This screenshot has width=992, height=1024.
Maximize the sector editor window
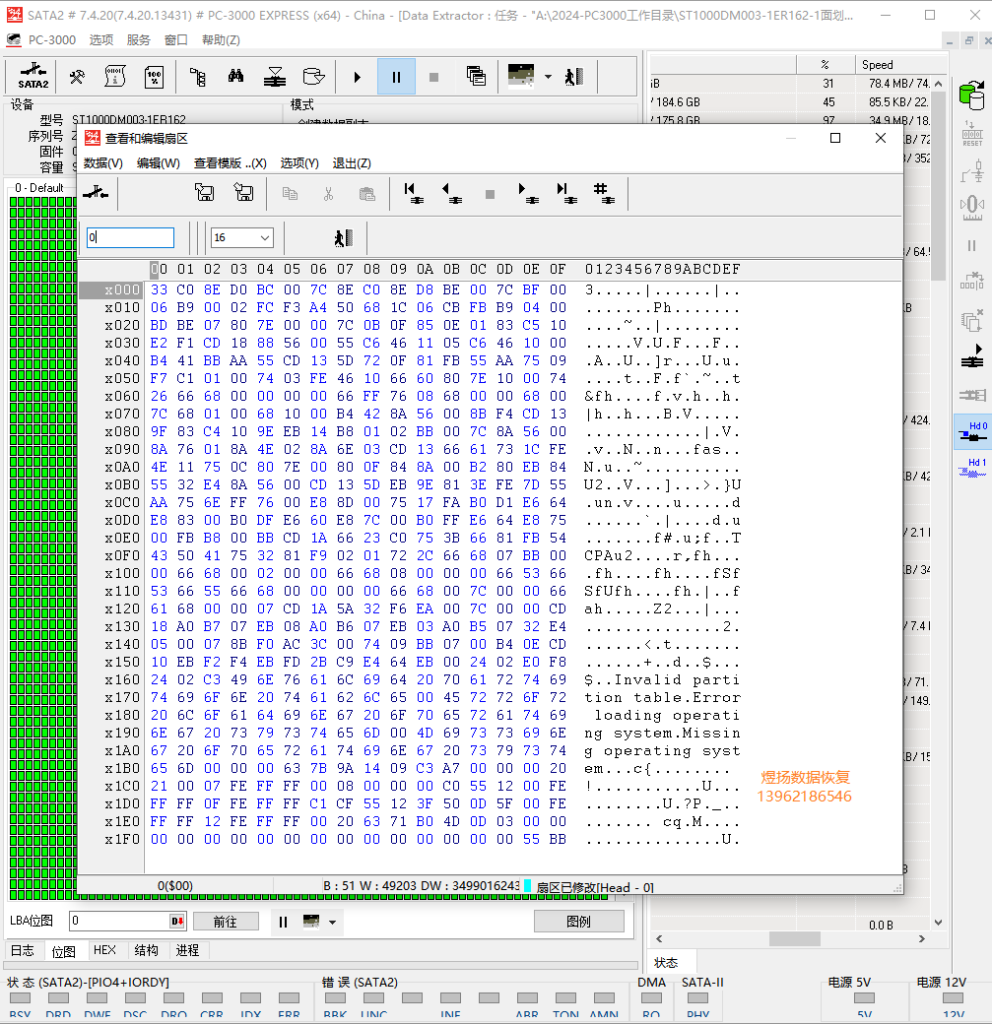coord(835,138)
